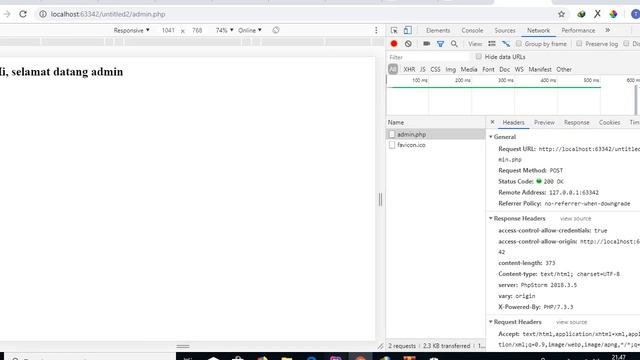Open the Performance tab
640x360 pixels.
click(x=578, y=30)
